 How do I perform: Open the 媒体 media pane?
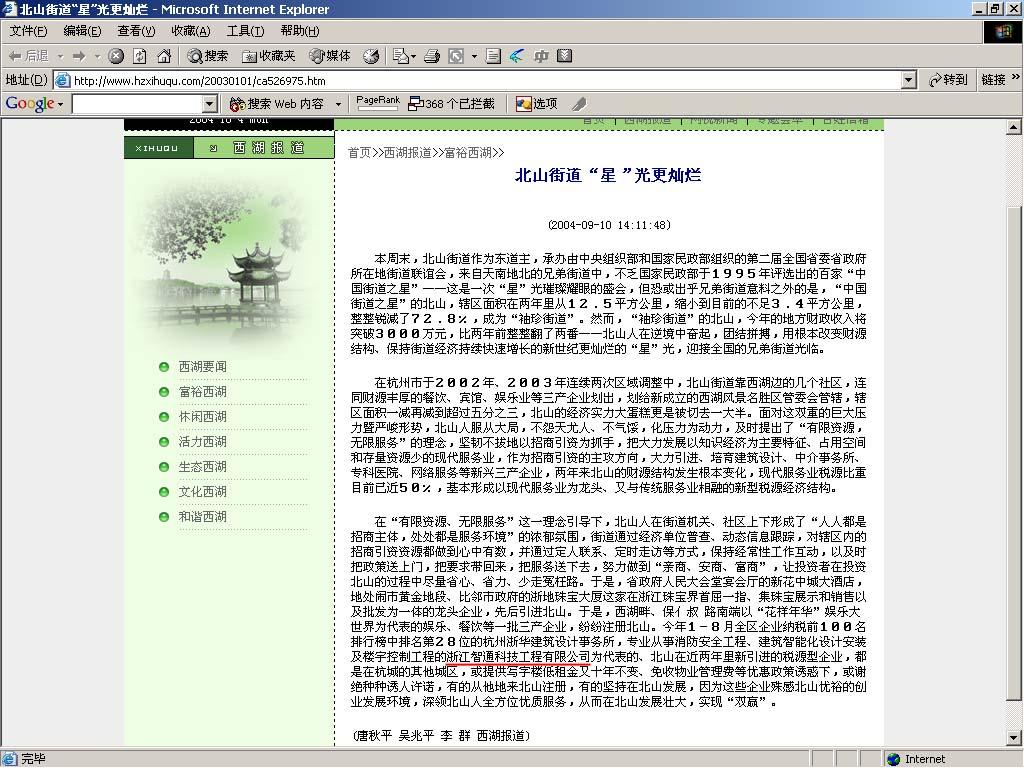tap(330, 56)
